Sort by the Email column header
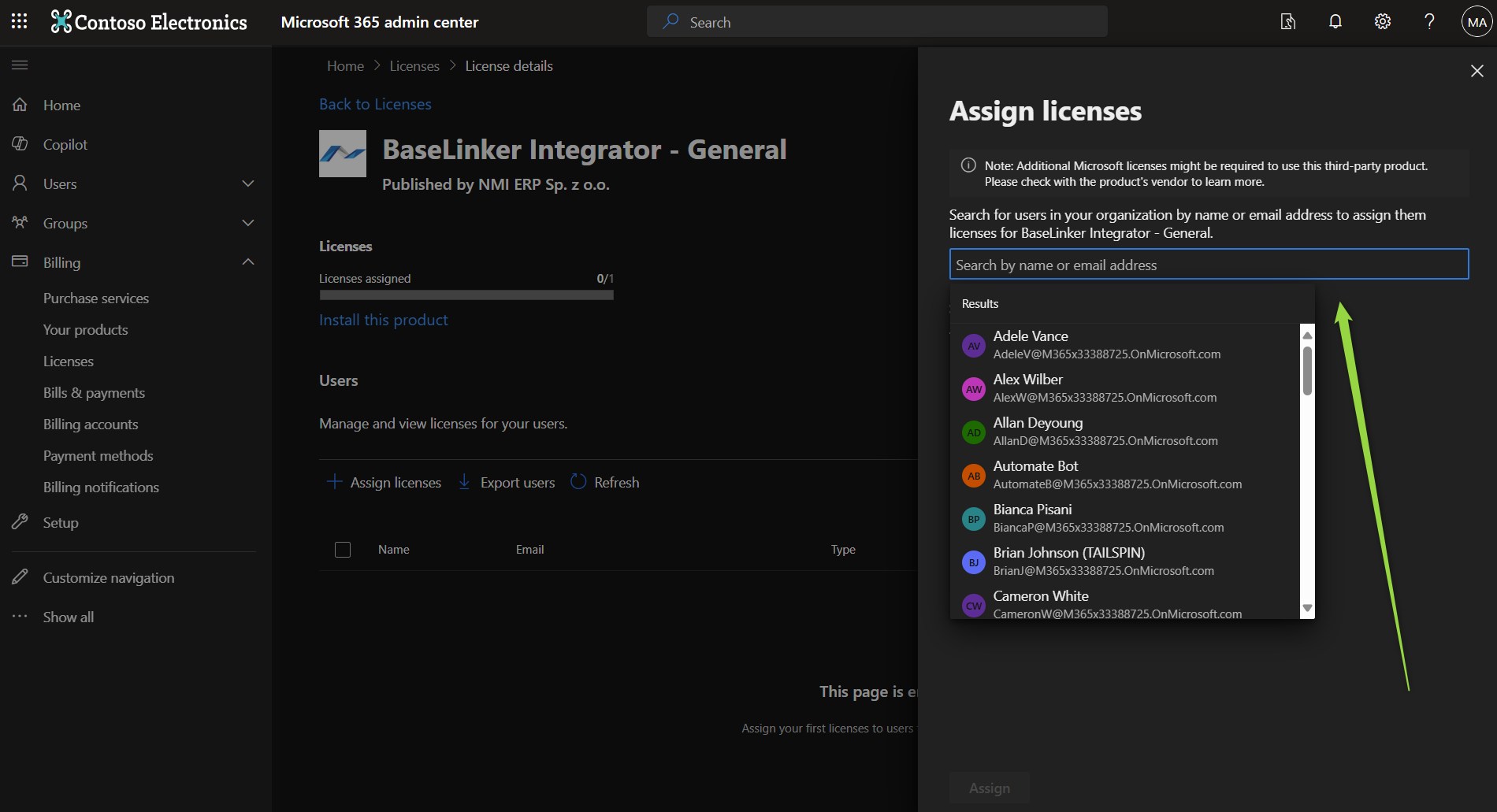 tap(530, 550)
